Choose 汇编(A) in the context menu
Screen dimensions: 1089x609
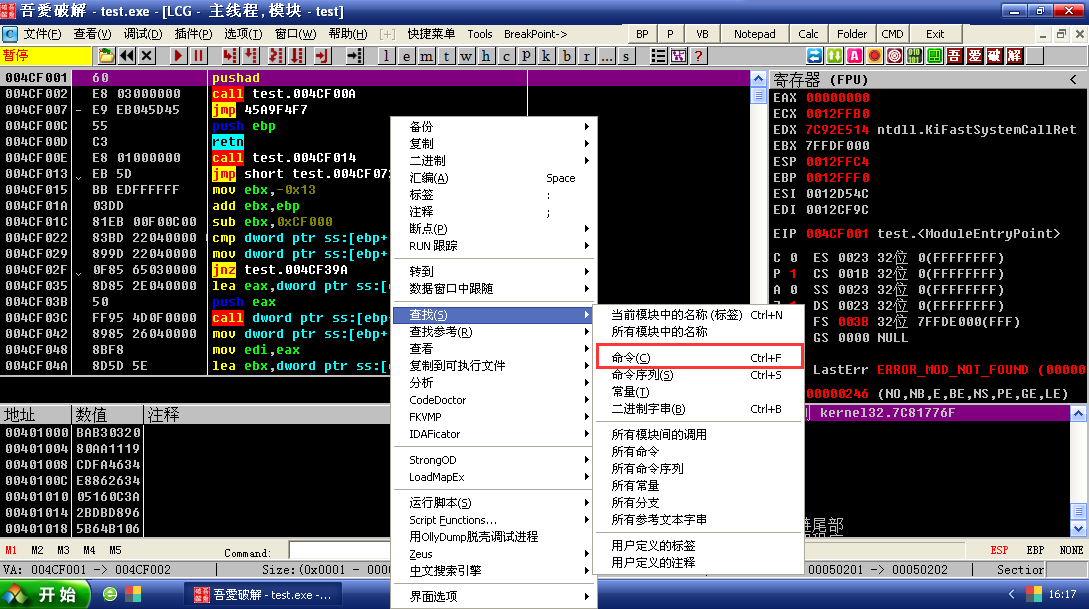tap(494, 178)
